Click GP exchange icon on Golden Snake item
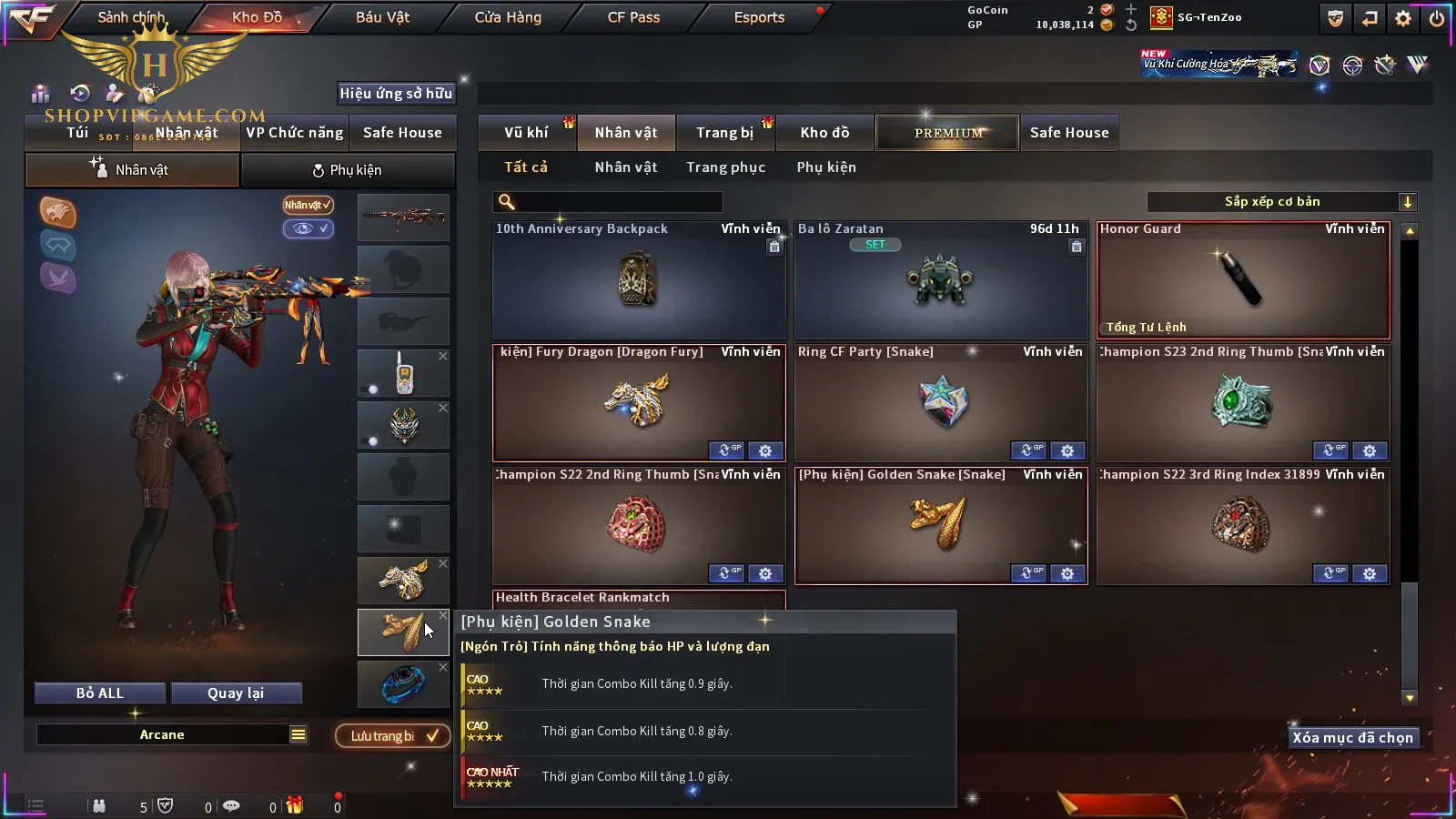This screenshot has width=1456, height=819. [x=1029, y=573]
